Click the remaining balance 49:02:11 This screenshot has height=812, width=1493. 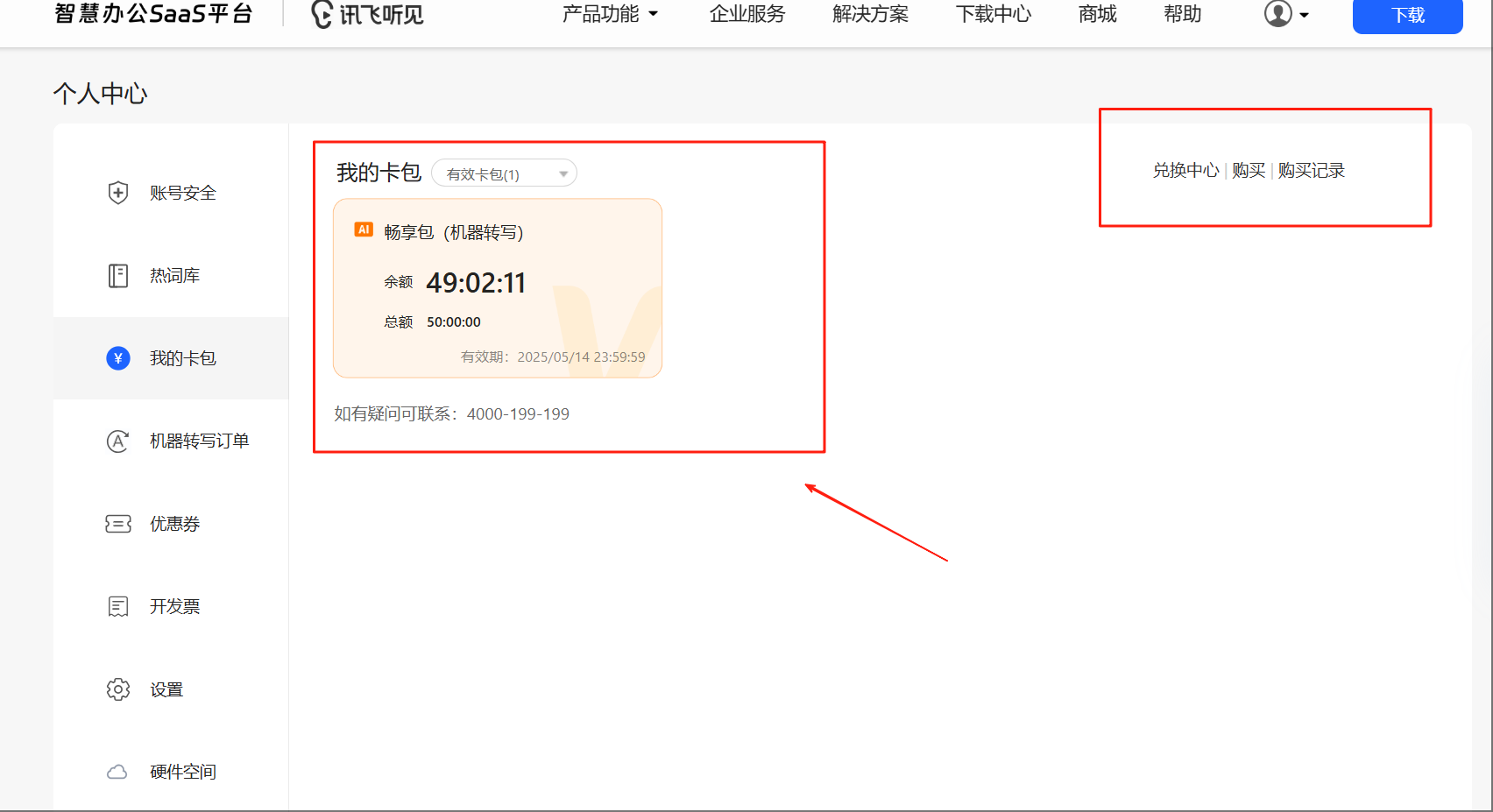point(476,283)
